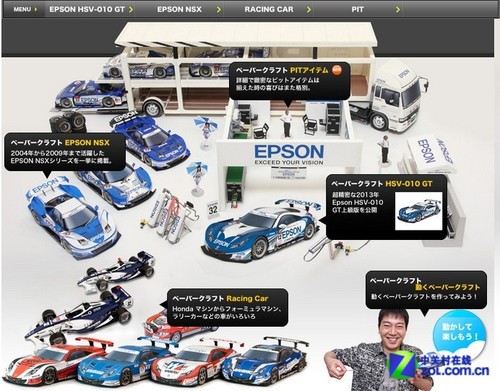Open the ペーパークラフト HSV-010 GT callout
The width and height of the screenshot is (500, 391).
click(386, 207)
